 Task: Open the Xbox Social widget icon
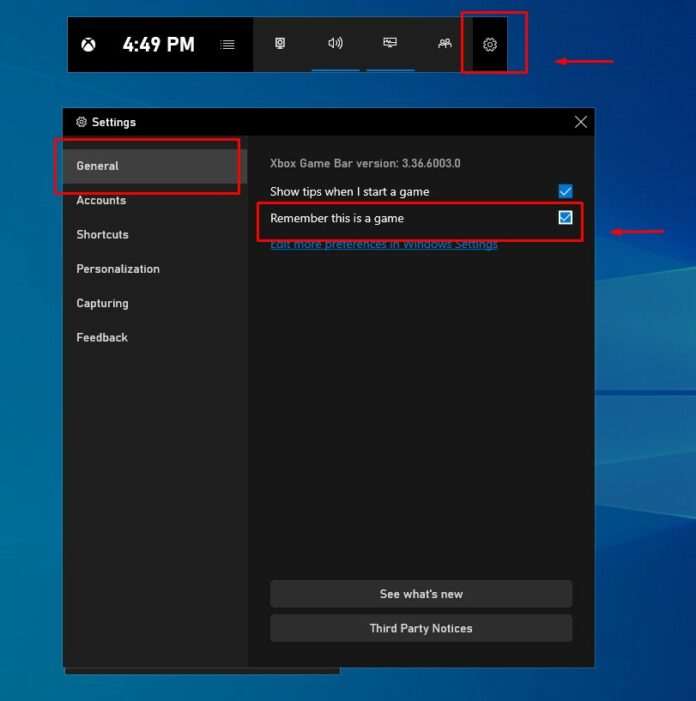tap(445, 43)
